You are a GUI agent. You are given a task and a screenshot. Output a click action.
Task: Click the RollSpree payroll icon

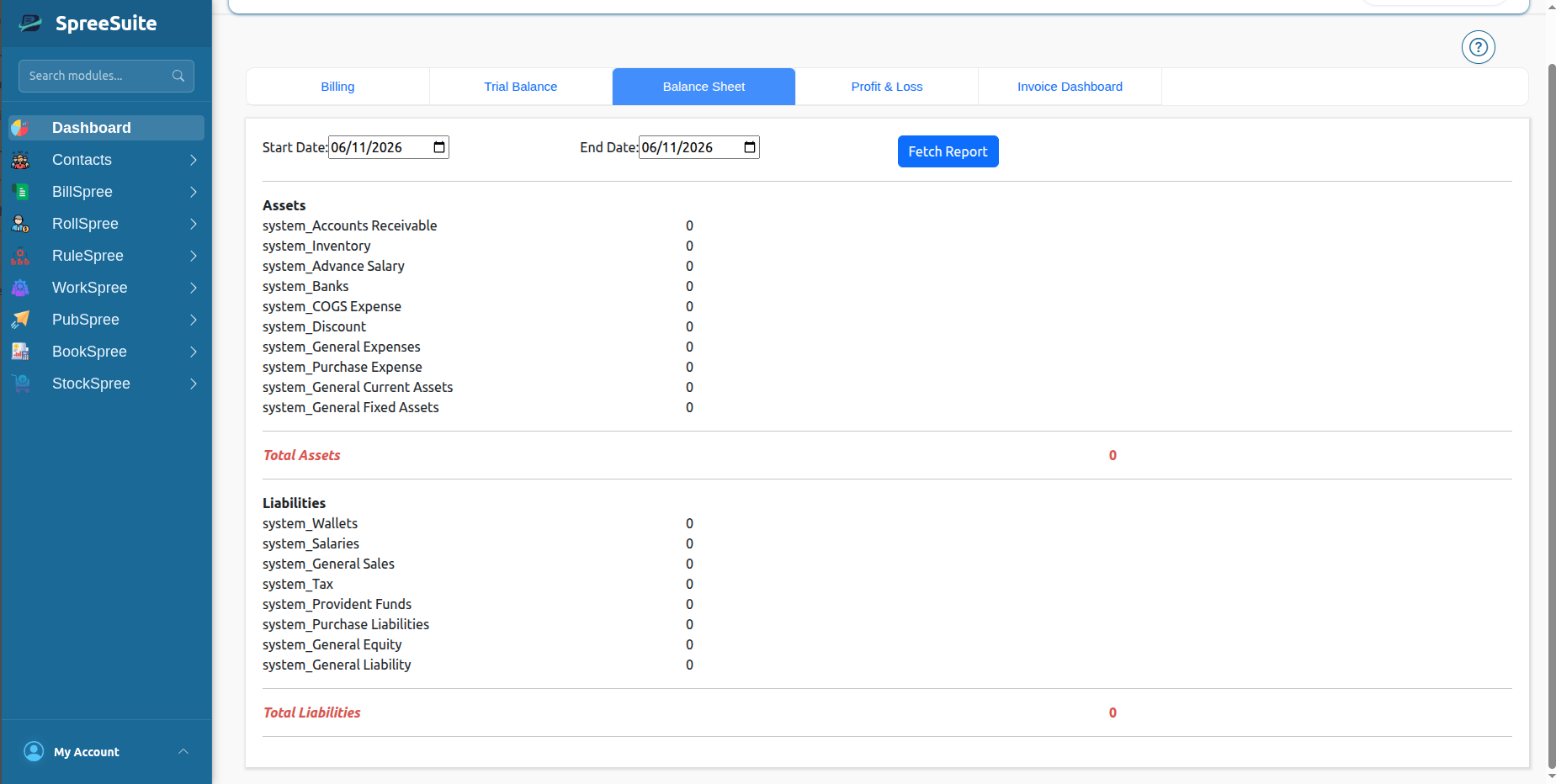click(x=20, y=224)
